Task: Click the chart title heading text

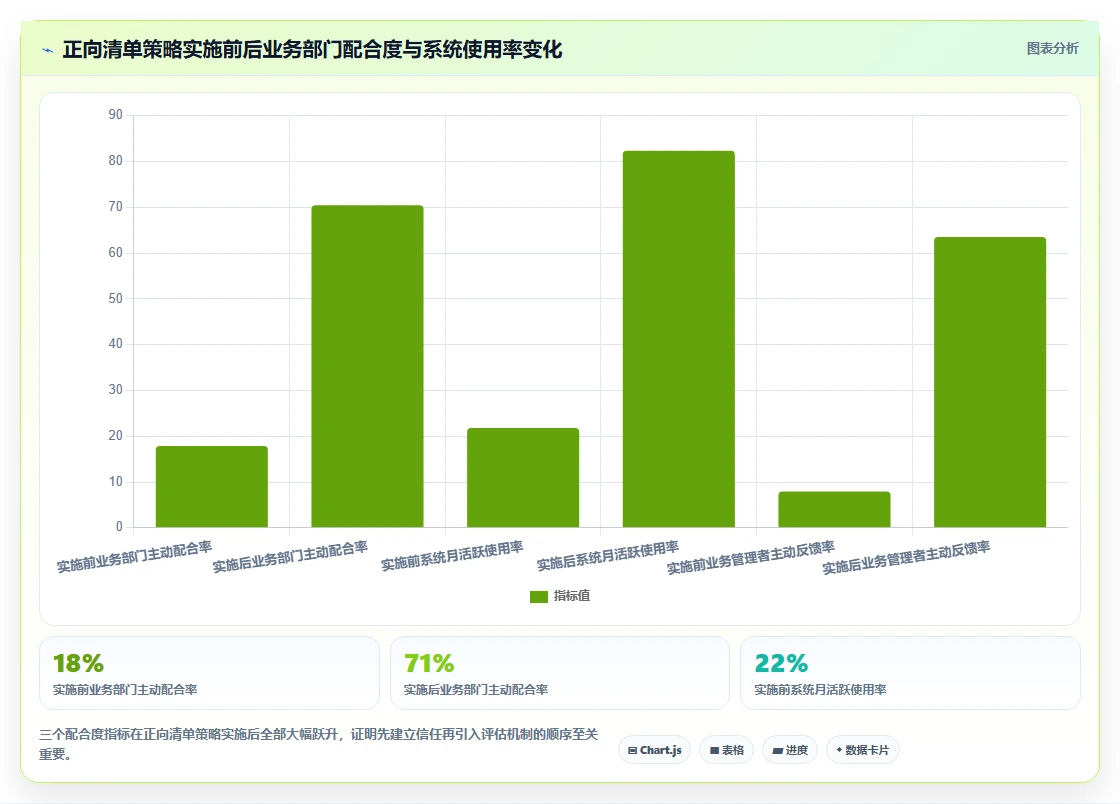Action: pos(312,50)
